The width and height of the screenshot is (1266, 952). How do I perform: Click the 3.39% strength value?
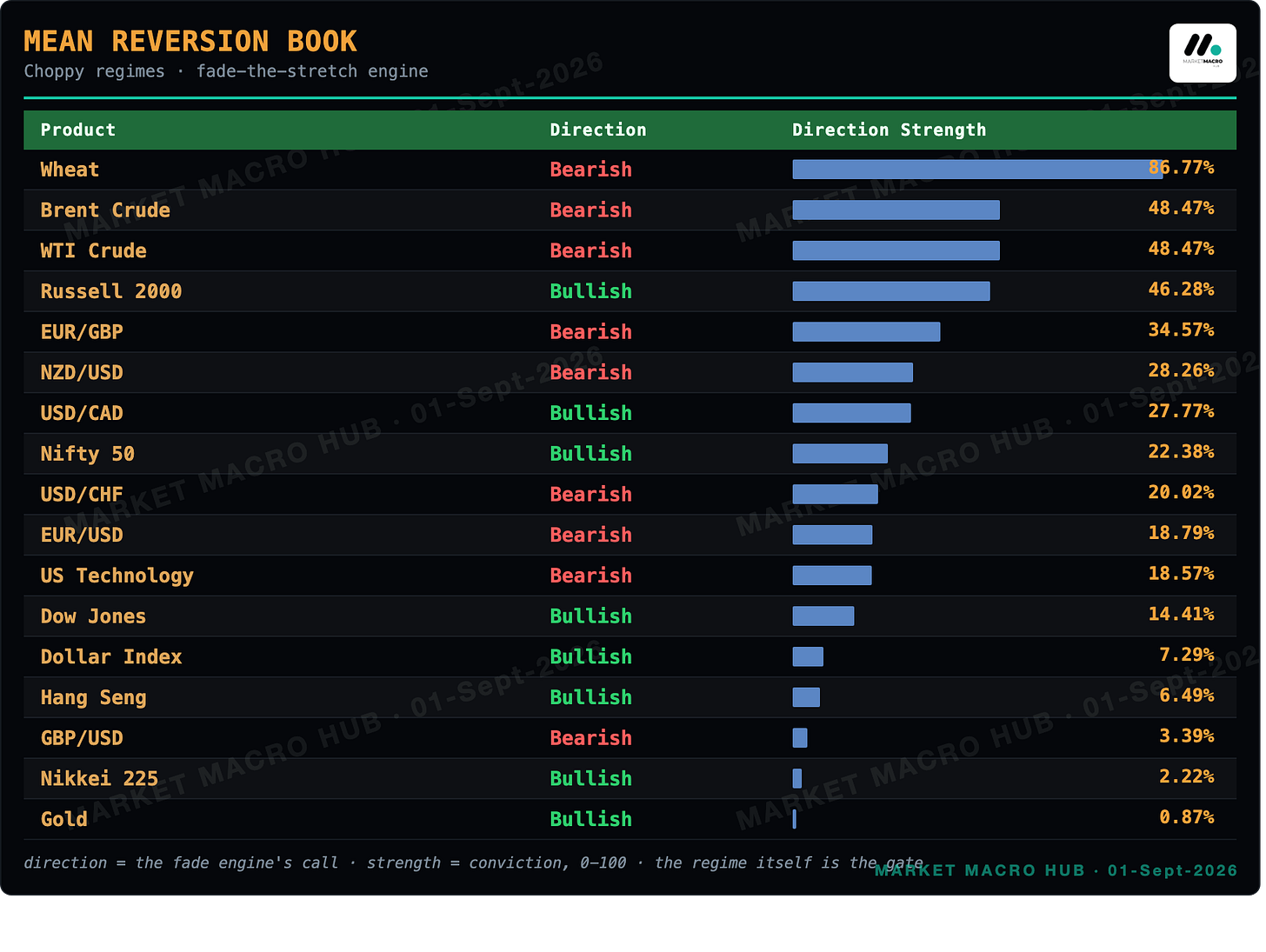[1187, 736]
